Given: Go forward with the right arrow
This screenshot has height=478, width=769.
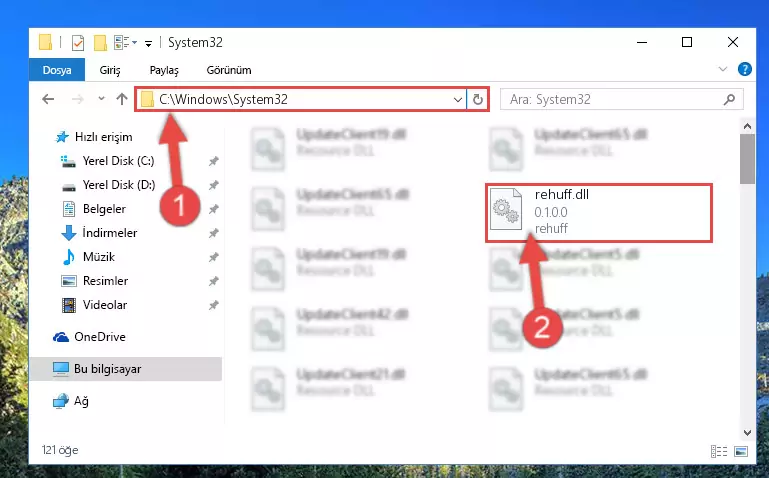Looking at the screenshot, I should click(77, 100).
